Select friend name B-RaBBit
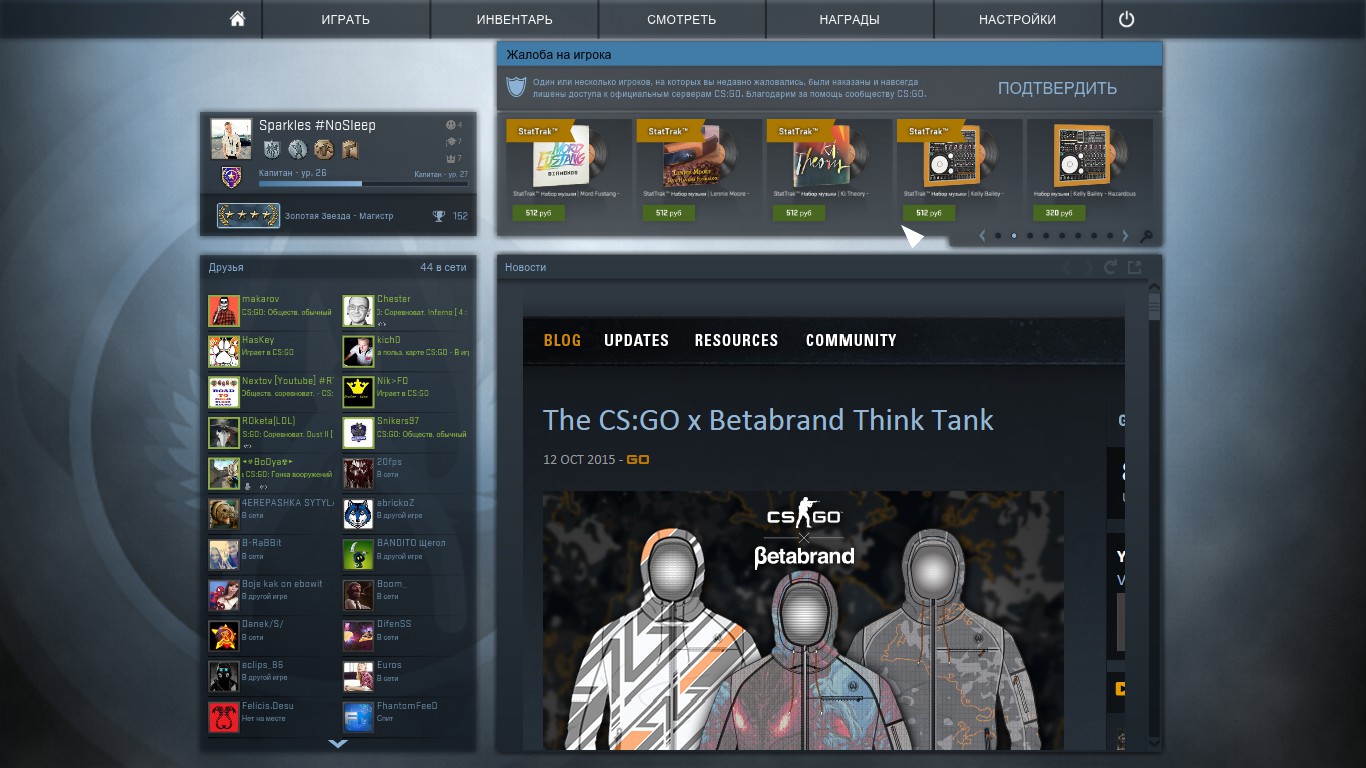Image resolution: width=1366 pixels, height=768 pixels. (x=262, y=543)
